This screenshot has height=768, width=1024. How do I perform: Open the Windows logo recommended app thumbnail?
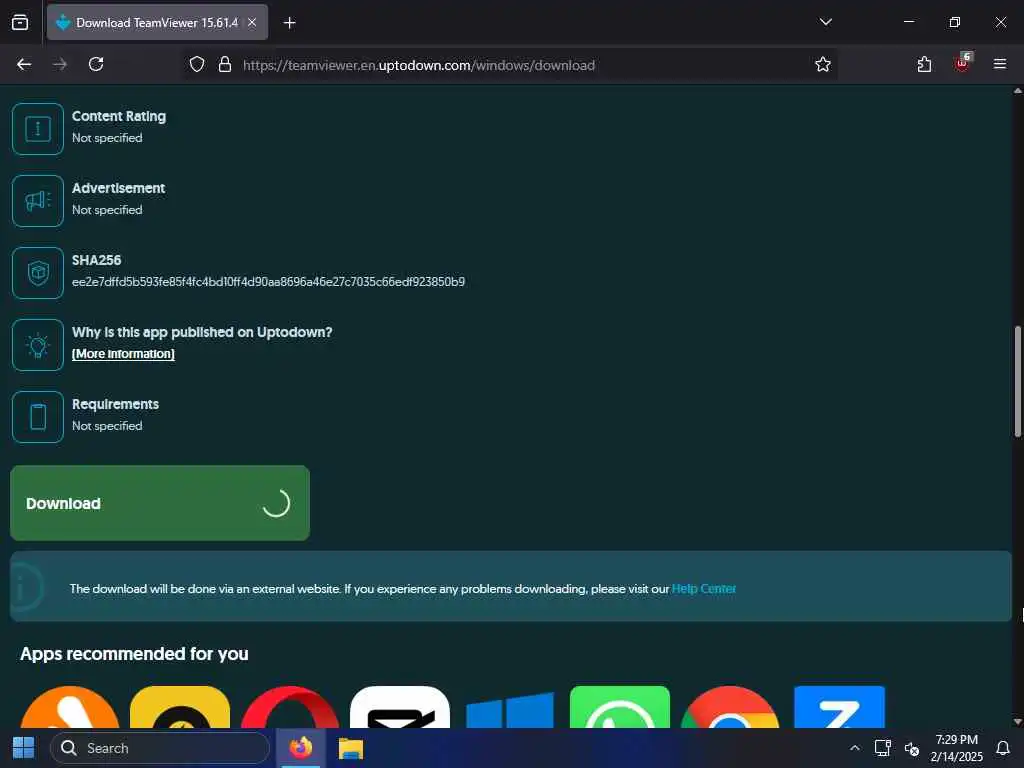tap(510, 710)
